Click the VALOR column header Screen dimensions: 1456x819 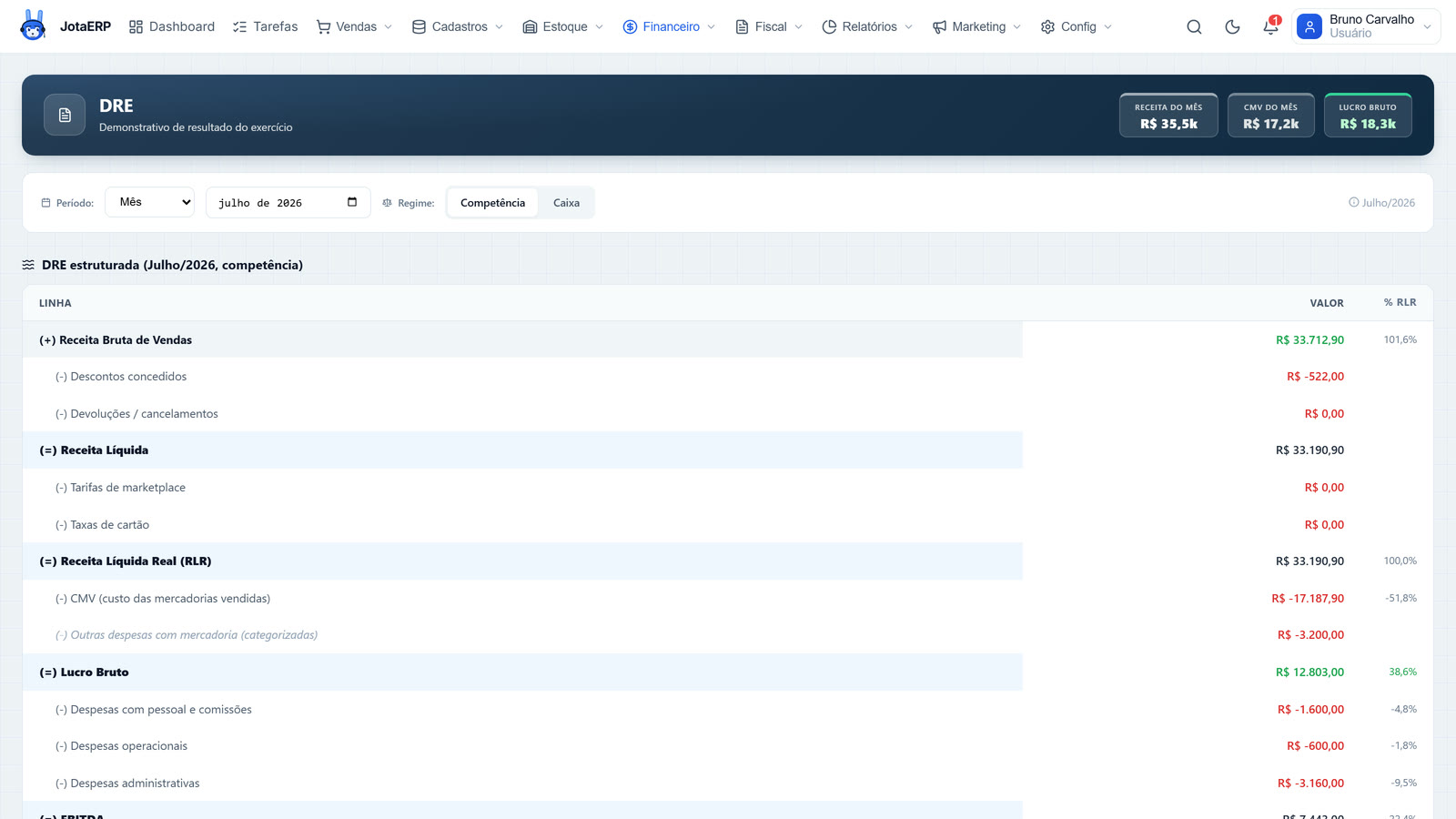coord(1327,303)
